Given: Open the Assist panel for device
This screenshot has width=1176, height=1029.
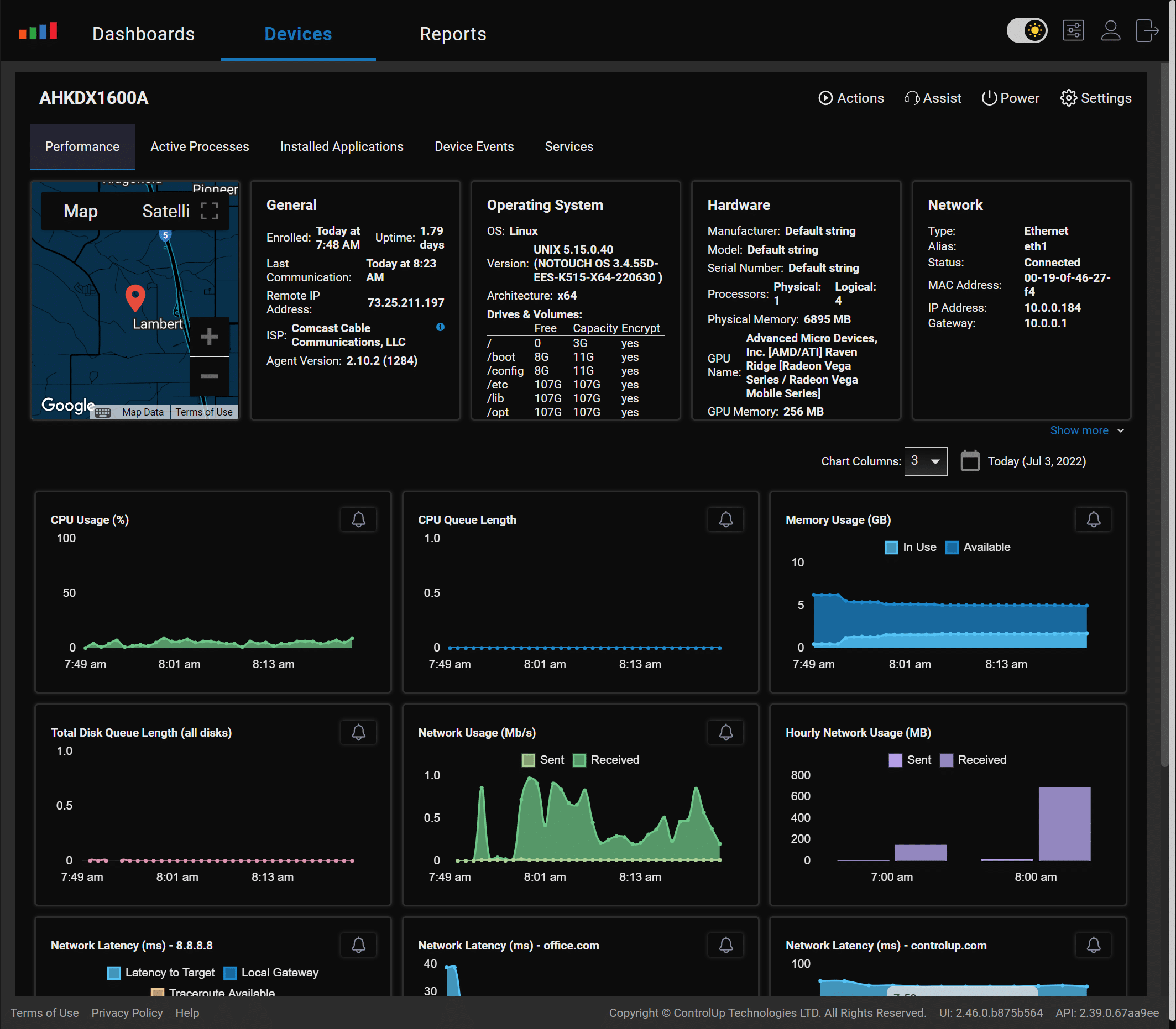Looking at the screenshot, I should coord(934,98).
